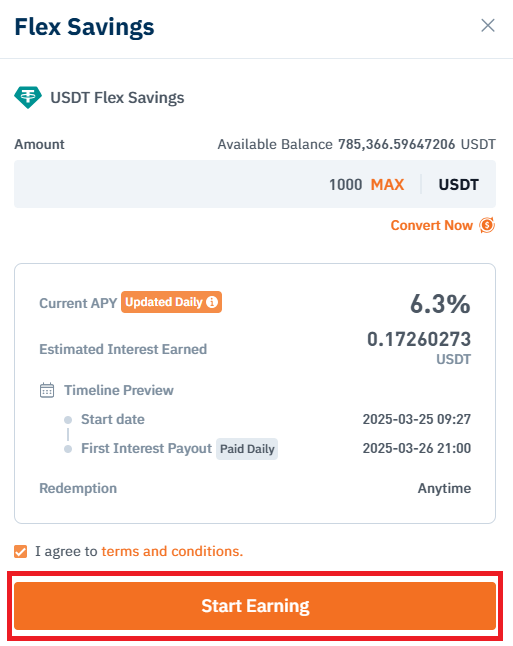Image resolution: width=513 pixels, height=646 pixels.
Task: Click the Start date timeline dot
Action: [68, 420]
